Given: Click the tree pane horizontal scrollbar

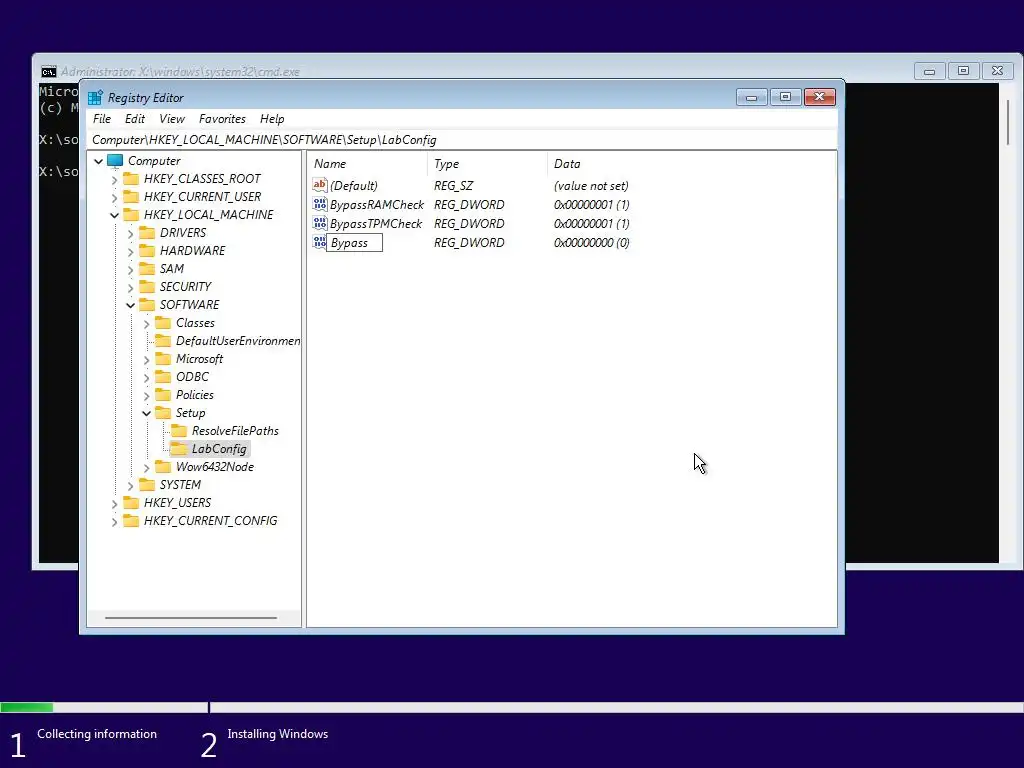Looking at the screenshot, I should coord(191,618).
